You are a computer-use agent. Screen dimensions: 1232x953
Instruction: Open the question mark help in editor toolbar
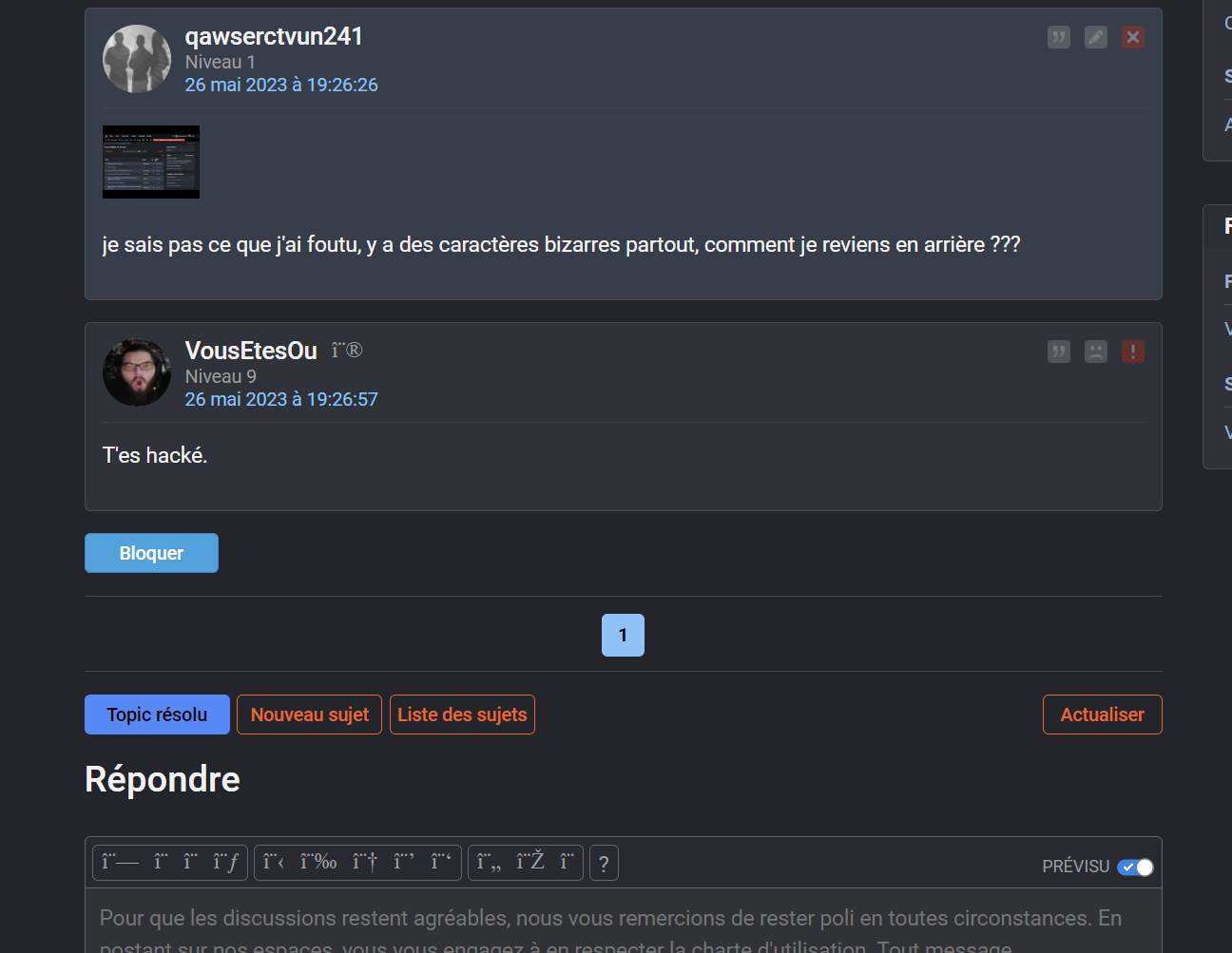(x=604, y=863)
